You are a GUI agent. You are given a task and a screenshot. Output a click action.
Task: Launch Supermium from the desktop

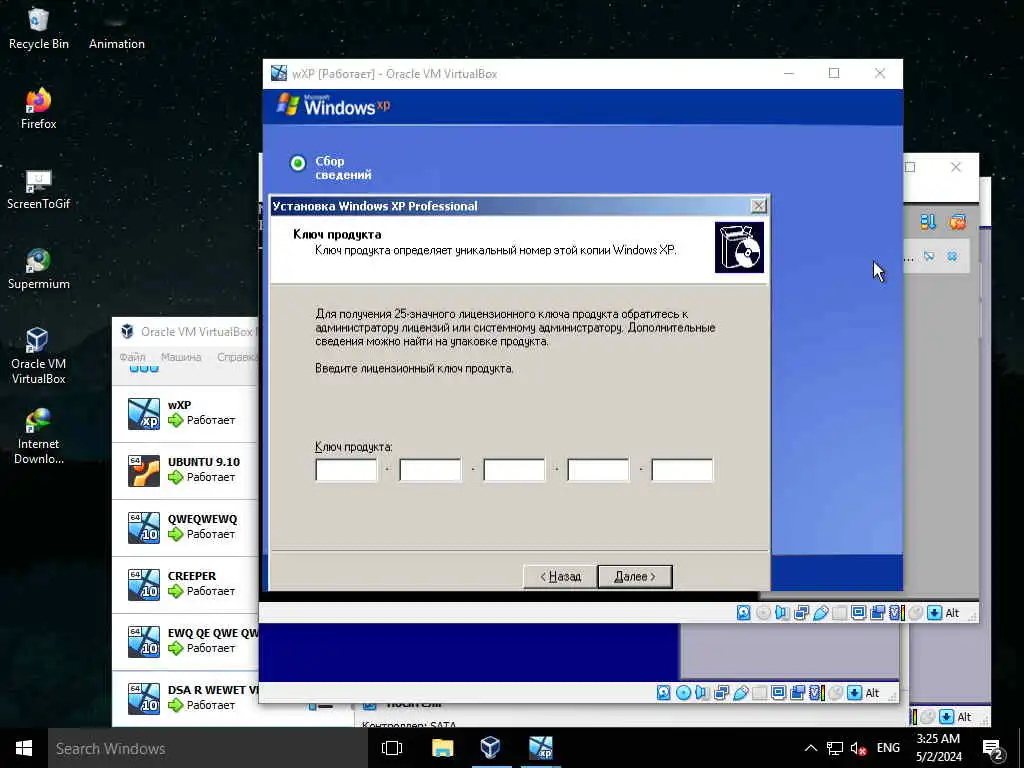click(x=39, y=269)
